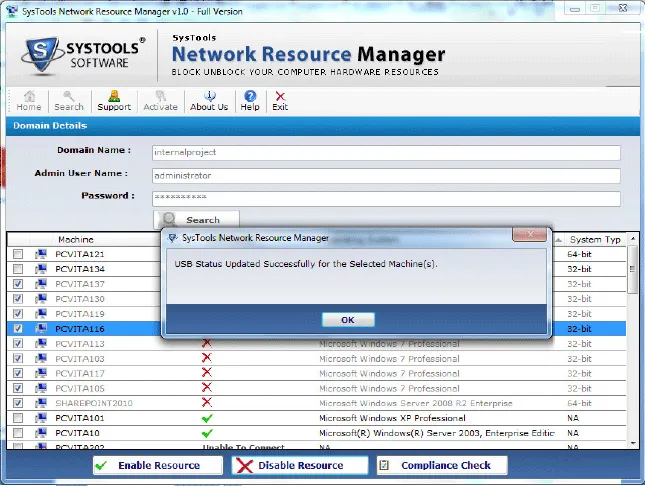
Task: Click green check status for PCVITA10
Action: pyautogui.click(x=207, y=433)
